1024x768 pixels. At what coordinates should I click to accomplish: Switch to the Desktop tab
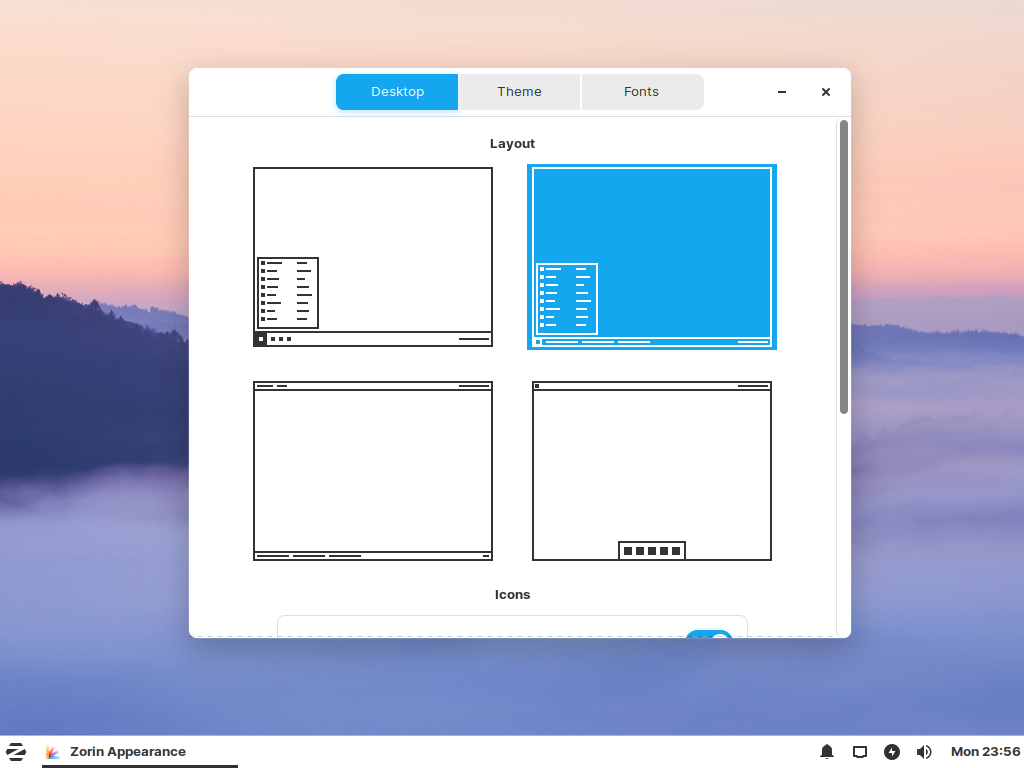tap(397, 92)
